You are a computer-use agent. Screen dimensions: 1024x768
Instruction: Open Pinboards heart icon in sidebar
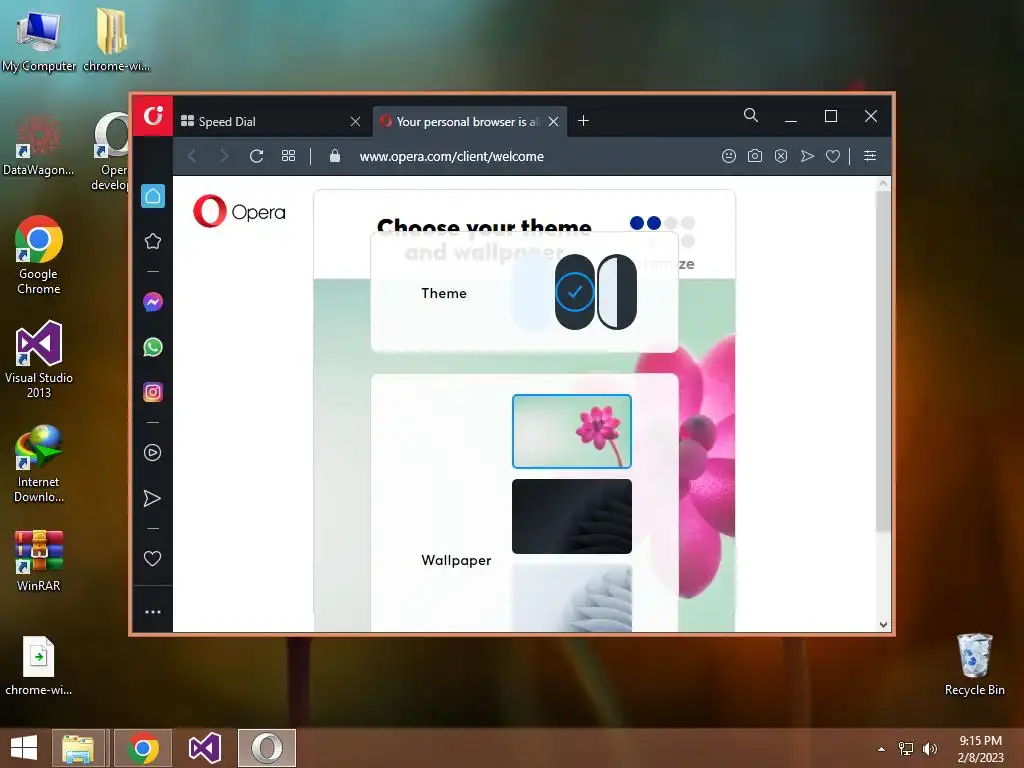[152, 558]
